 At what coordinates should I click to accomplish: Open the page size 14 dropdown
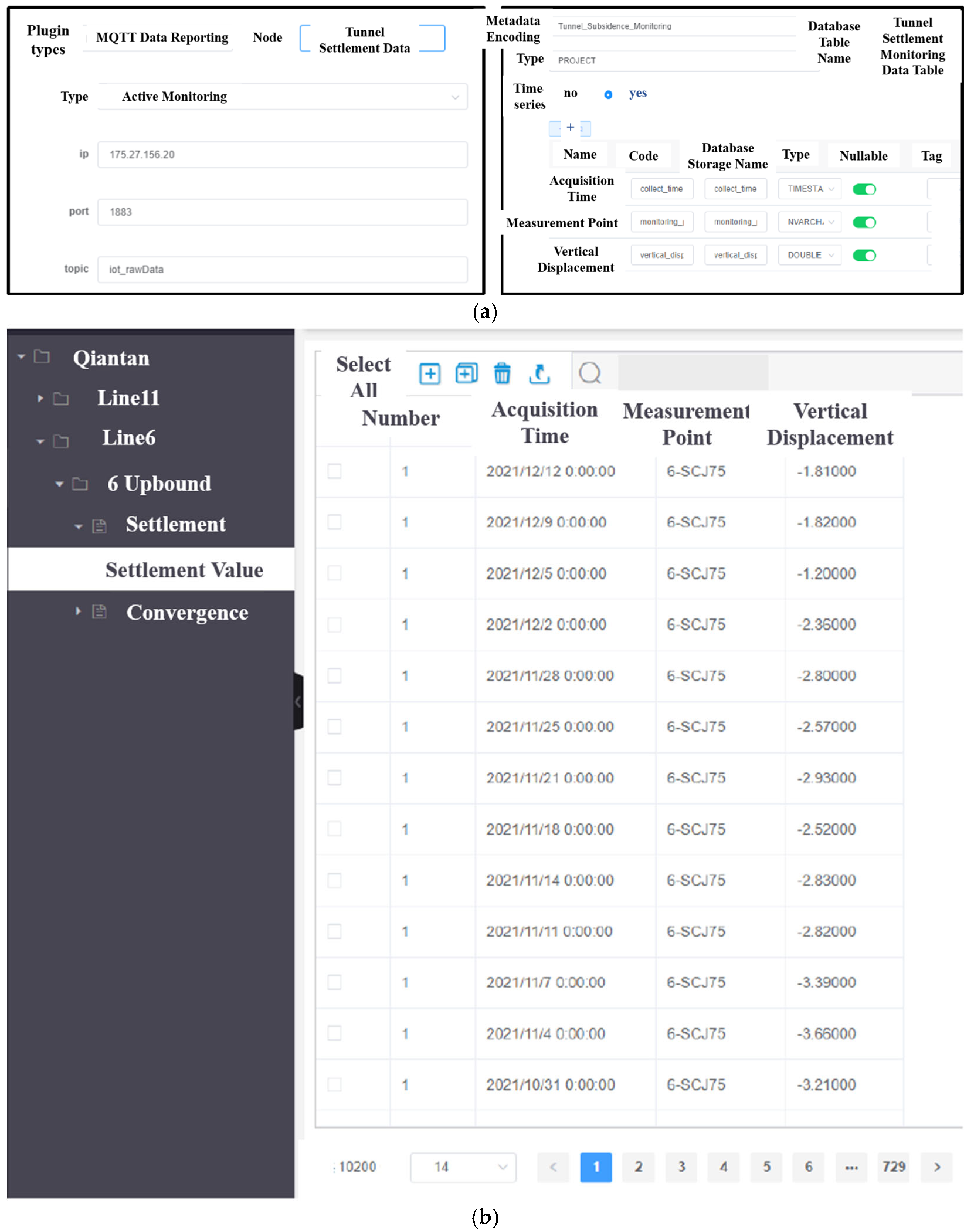(x=463, y=1167)
